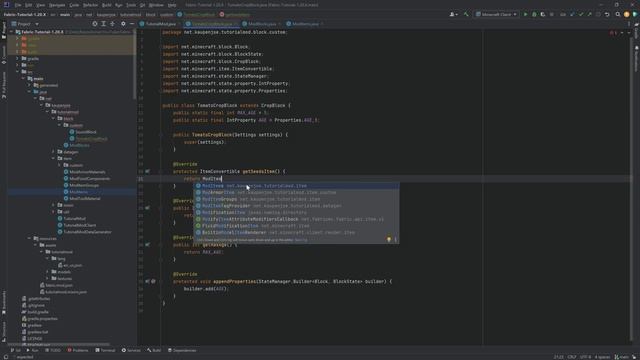
Task: Click the Bookmarks tool window side tab
Action: pos(4,303)
